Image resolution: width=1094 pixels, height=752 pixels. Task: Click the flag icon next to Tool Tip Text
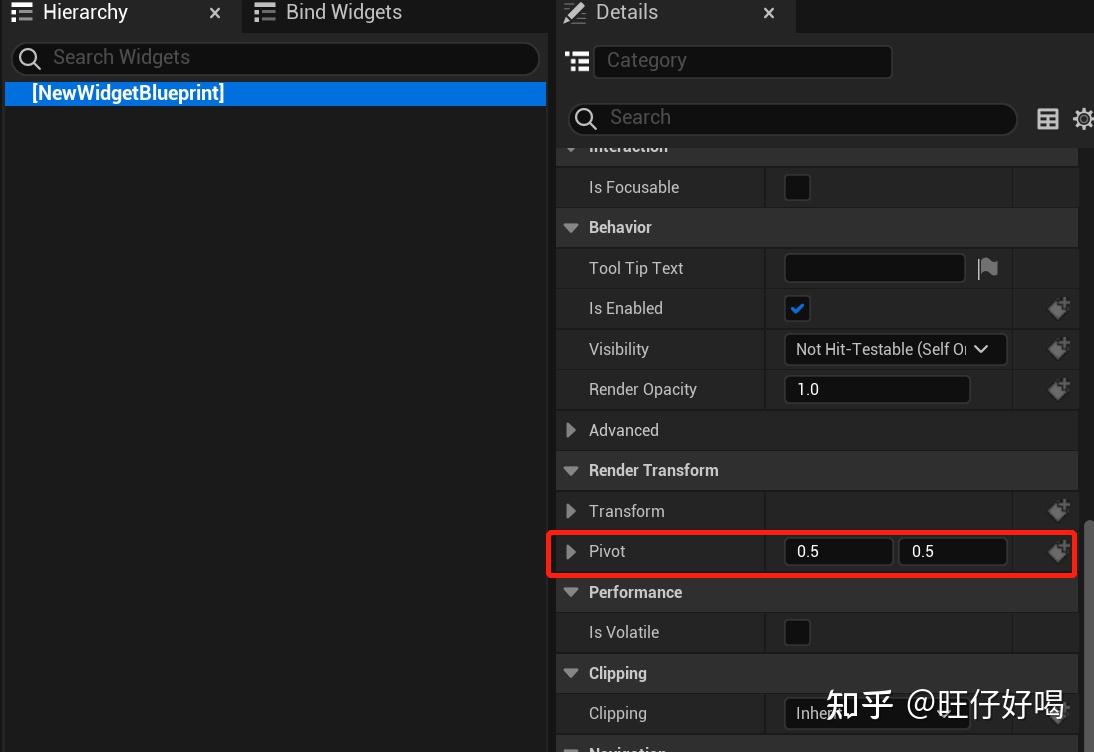click(986, 268)
